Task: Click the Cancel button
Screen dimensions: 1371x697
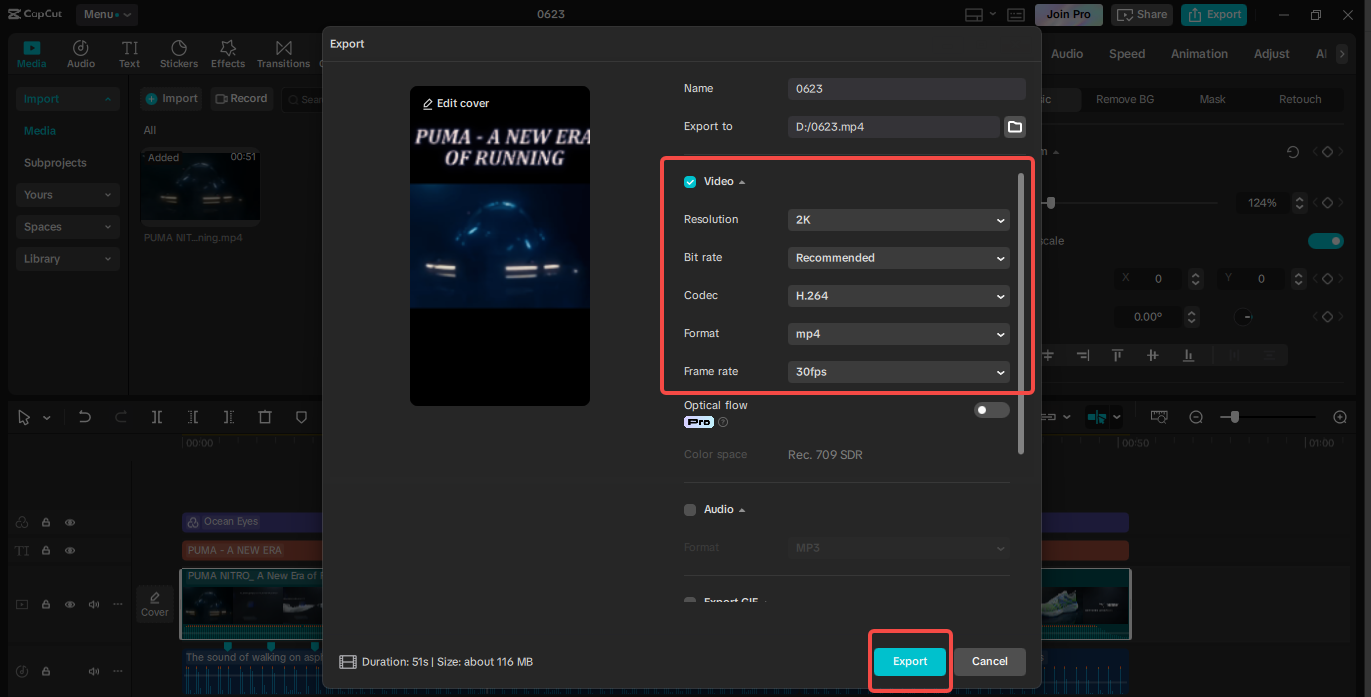Action: pos(990,662)
